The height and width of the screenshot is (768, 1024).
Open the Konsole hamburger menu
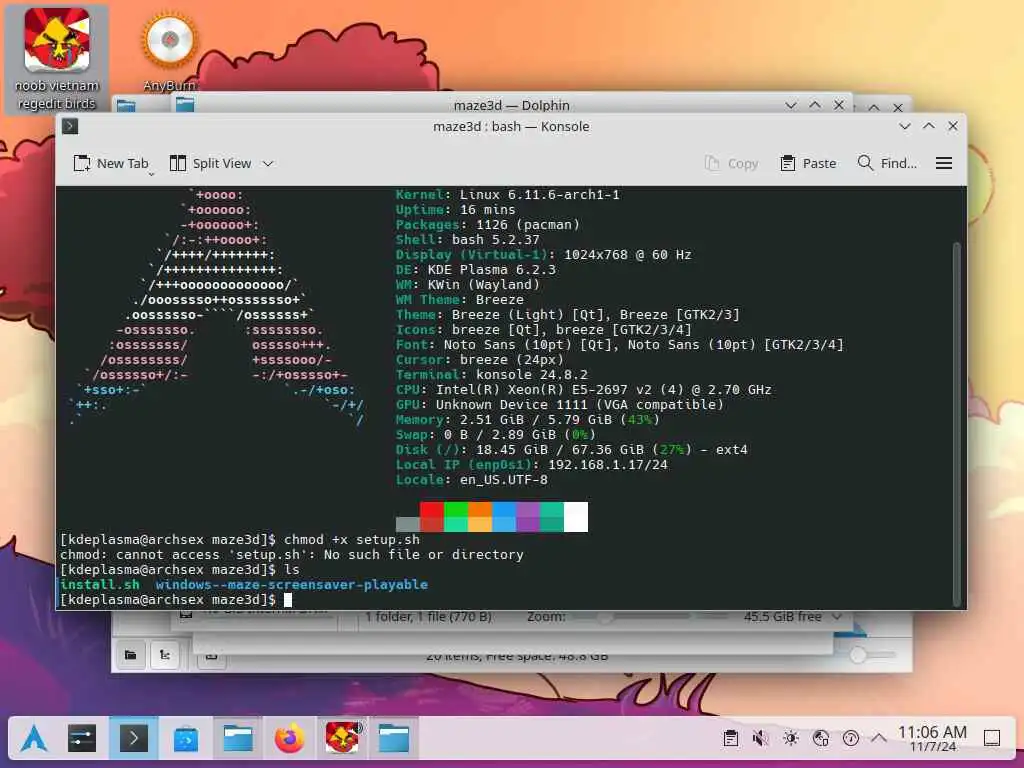(944, 163)
